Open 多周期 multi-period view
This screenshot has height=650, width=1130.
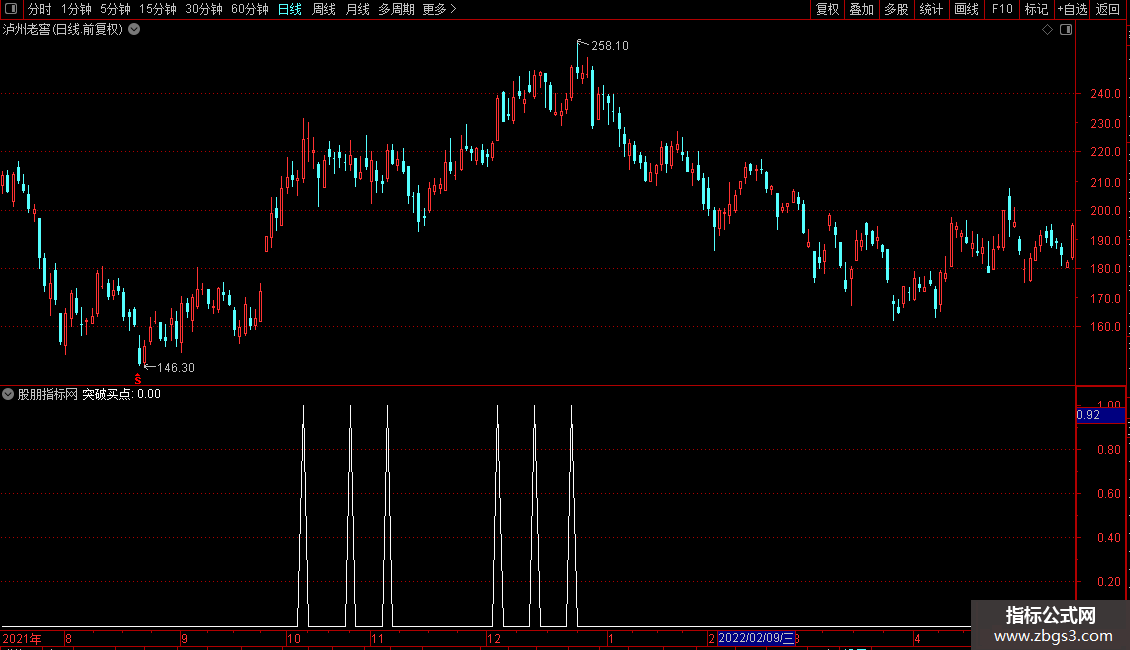[396, 9]
